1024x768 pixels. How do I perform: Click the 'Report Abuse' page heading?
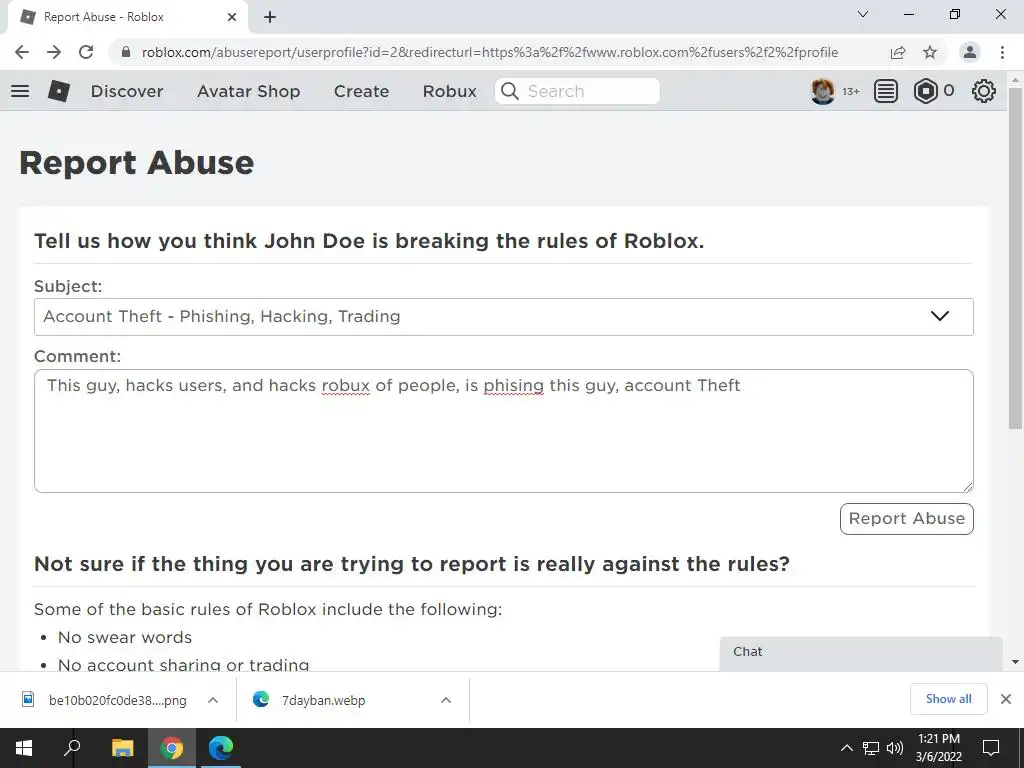tap(136, 163)
